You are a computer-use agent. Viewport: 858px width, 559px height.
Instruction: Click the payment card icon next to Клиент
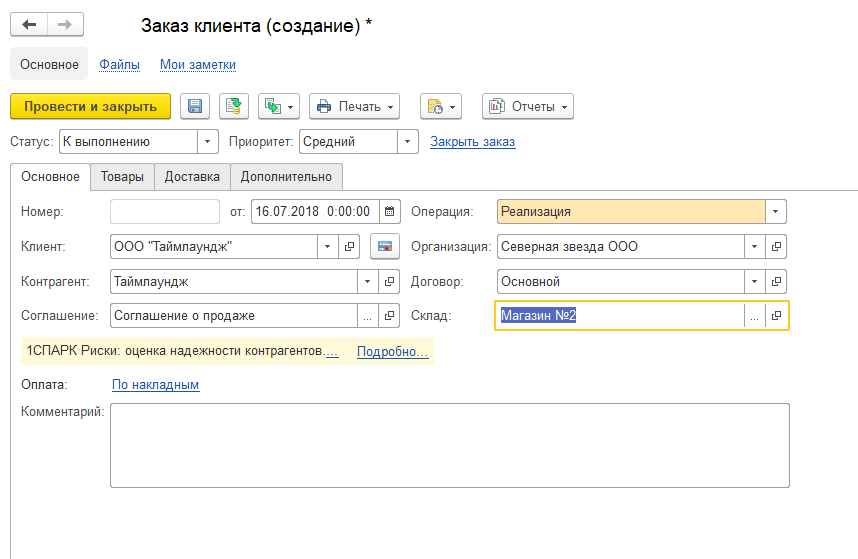click(385, 247)
